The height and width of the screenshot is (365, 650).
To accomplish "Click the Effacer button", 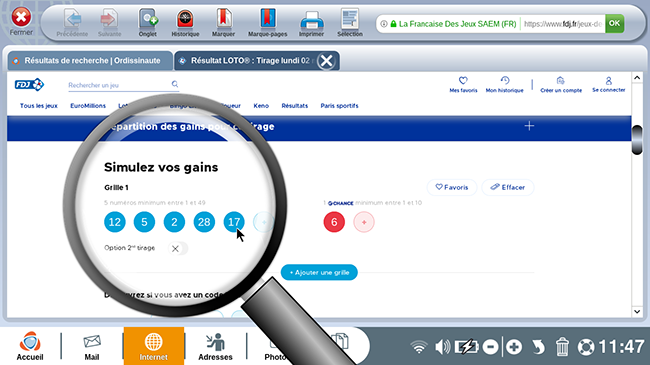I will click(508, 187).
